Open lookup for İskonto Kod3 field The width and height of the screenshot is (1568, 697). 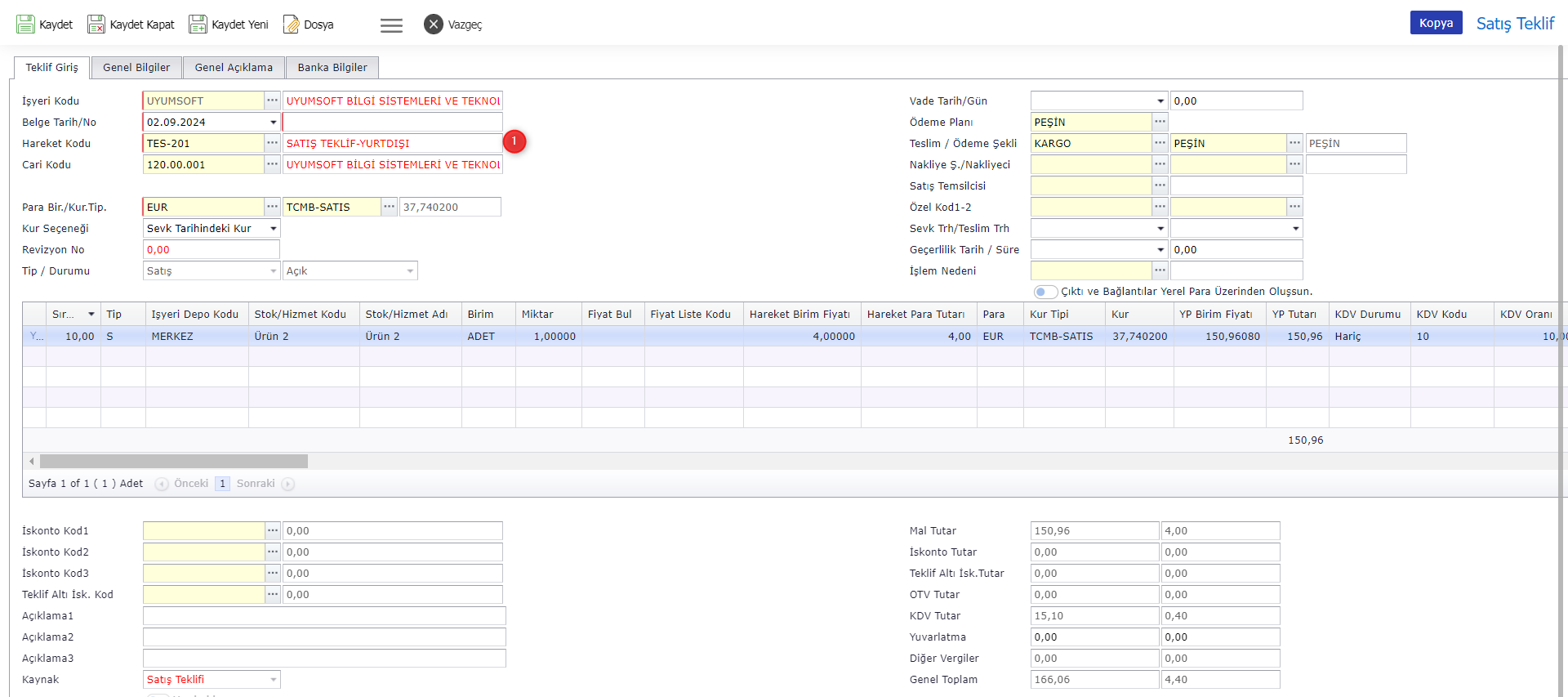pos(273,573)
